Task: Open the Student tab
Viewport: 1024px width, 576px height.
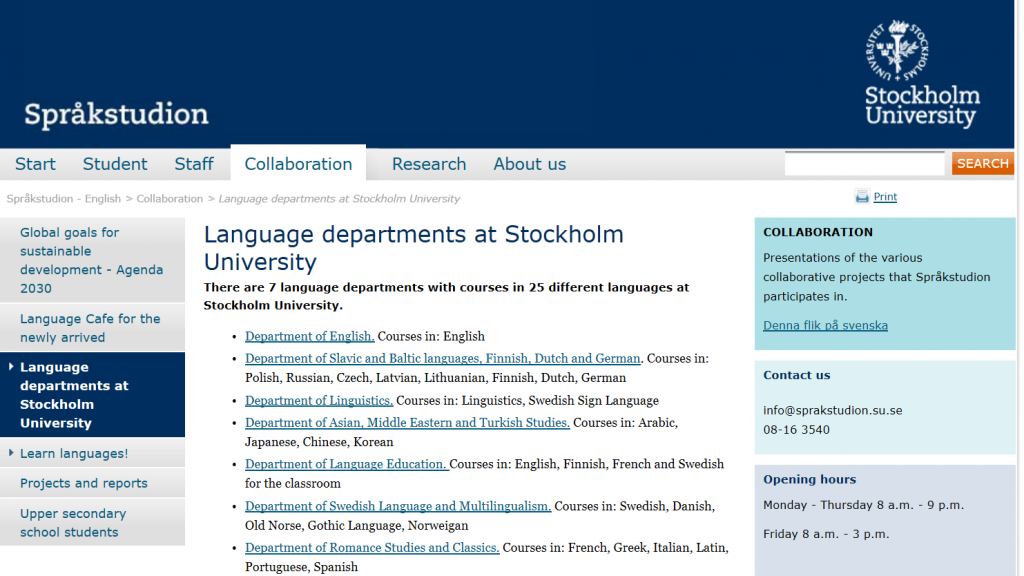Action: [115, 164]
